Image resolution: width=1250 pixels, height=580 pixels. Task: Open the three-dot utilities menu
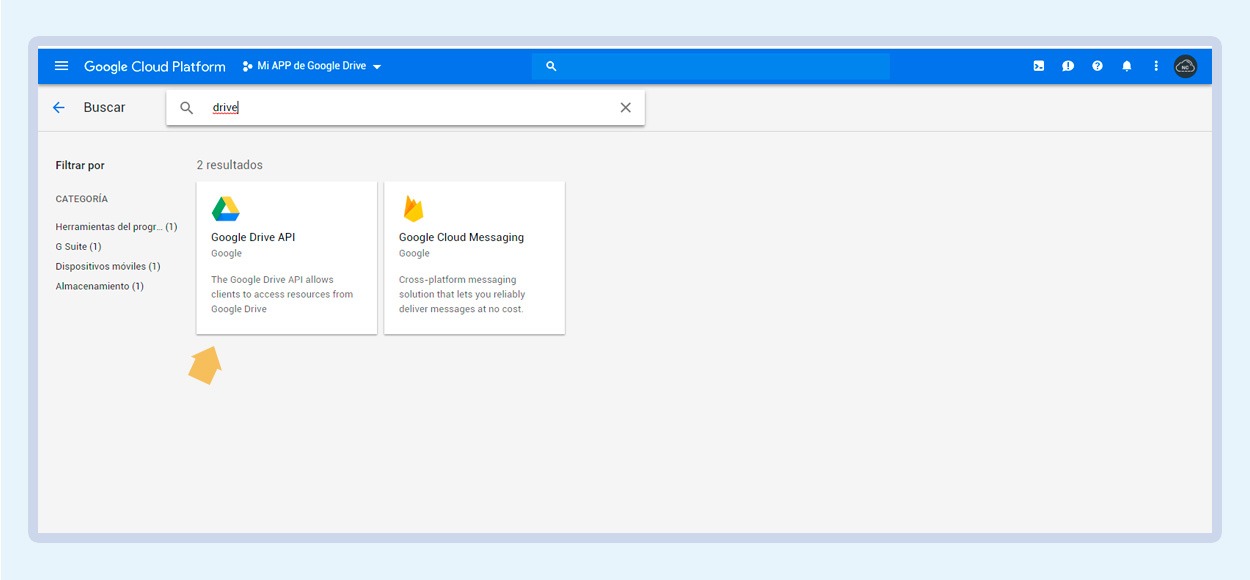1156,66
